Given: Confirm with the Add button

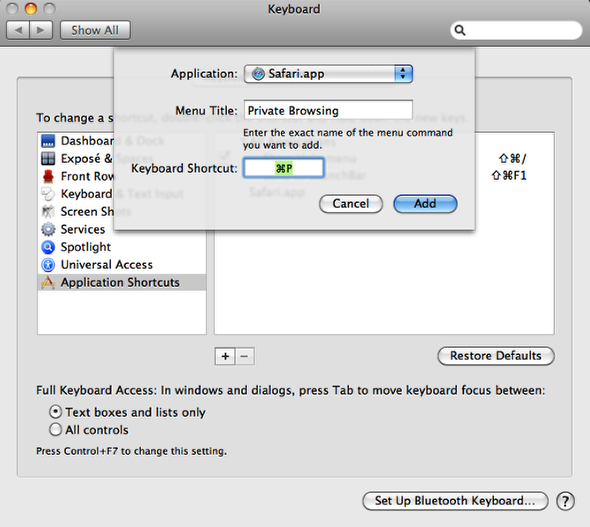Looking at the screenshot, I should pos(425,204).
